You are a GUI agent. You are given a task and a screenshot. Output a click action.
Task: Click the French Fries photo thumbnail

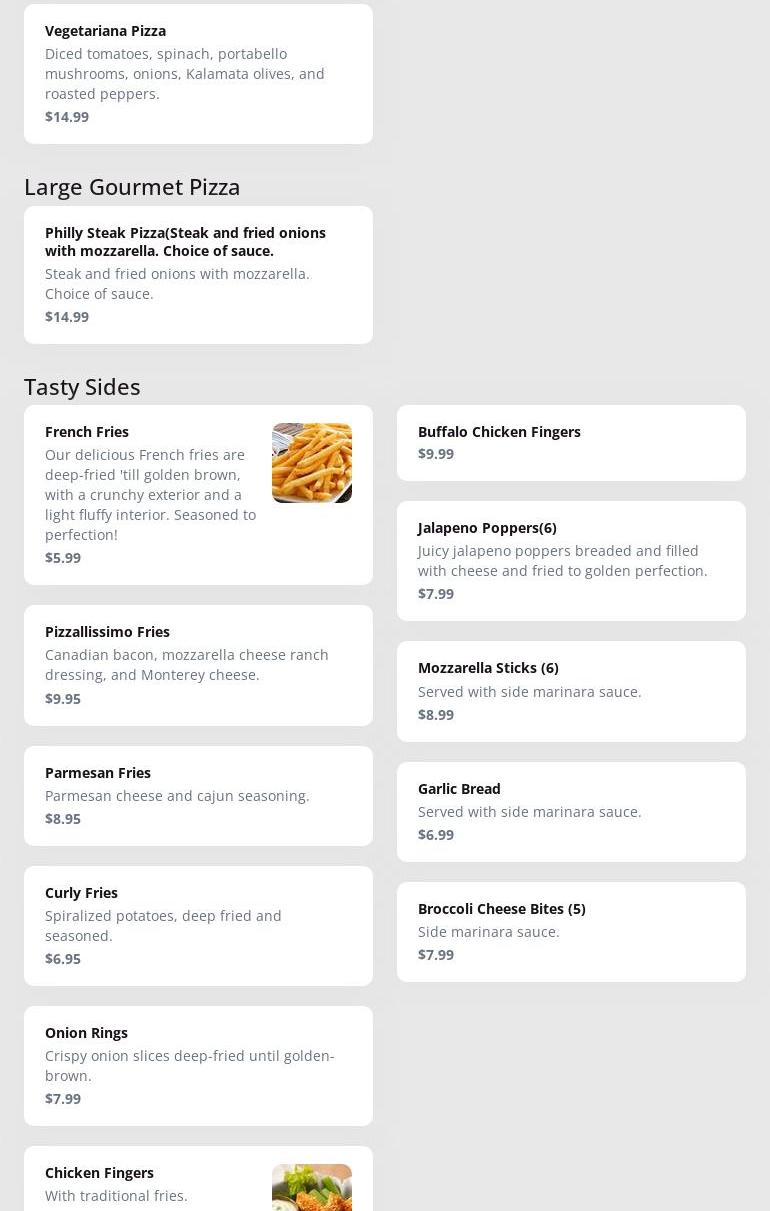pos(312,463)
